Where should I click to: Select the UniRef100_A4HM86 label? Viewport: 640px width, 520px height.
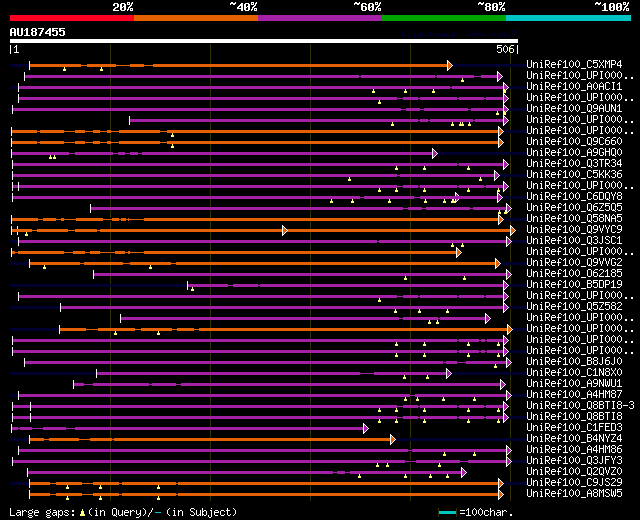point(574,450)
